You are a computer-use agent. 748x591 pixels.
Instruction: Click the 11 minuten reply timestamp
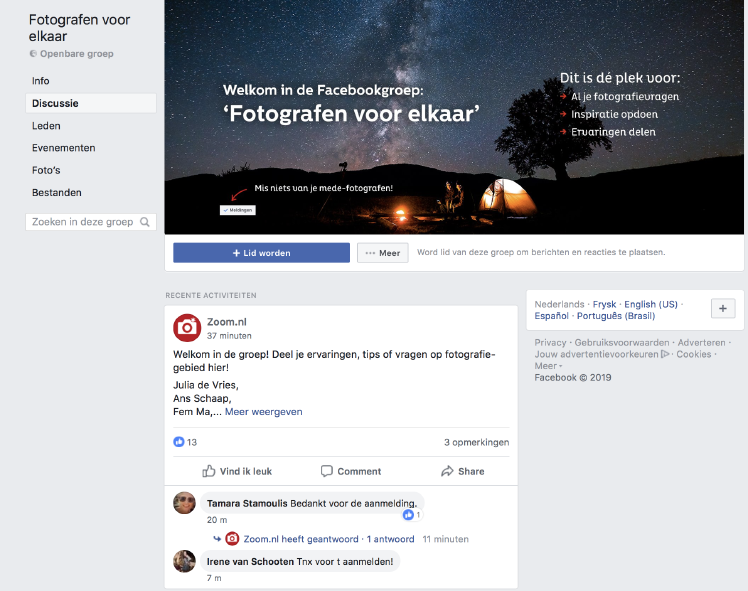coord(446,539)
